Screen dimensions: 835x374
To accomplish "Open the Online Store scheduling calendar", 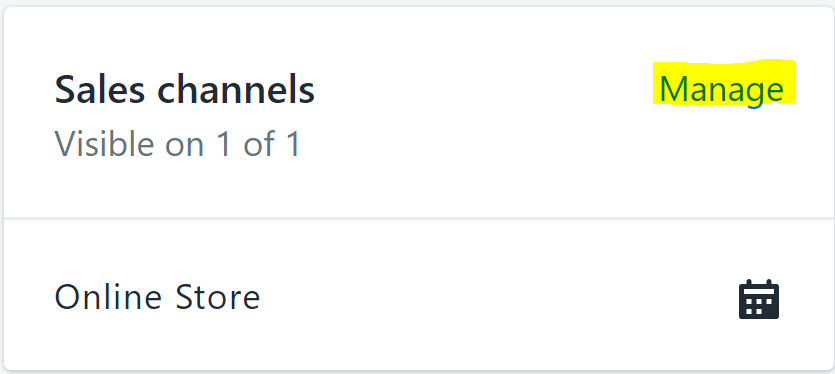I will [759, 299].
